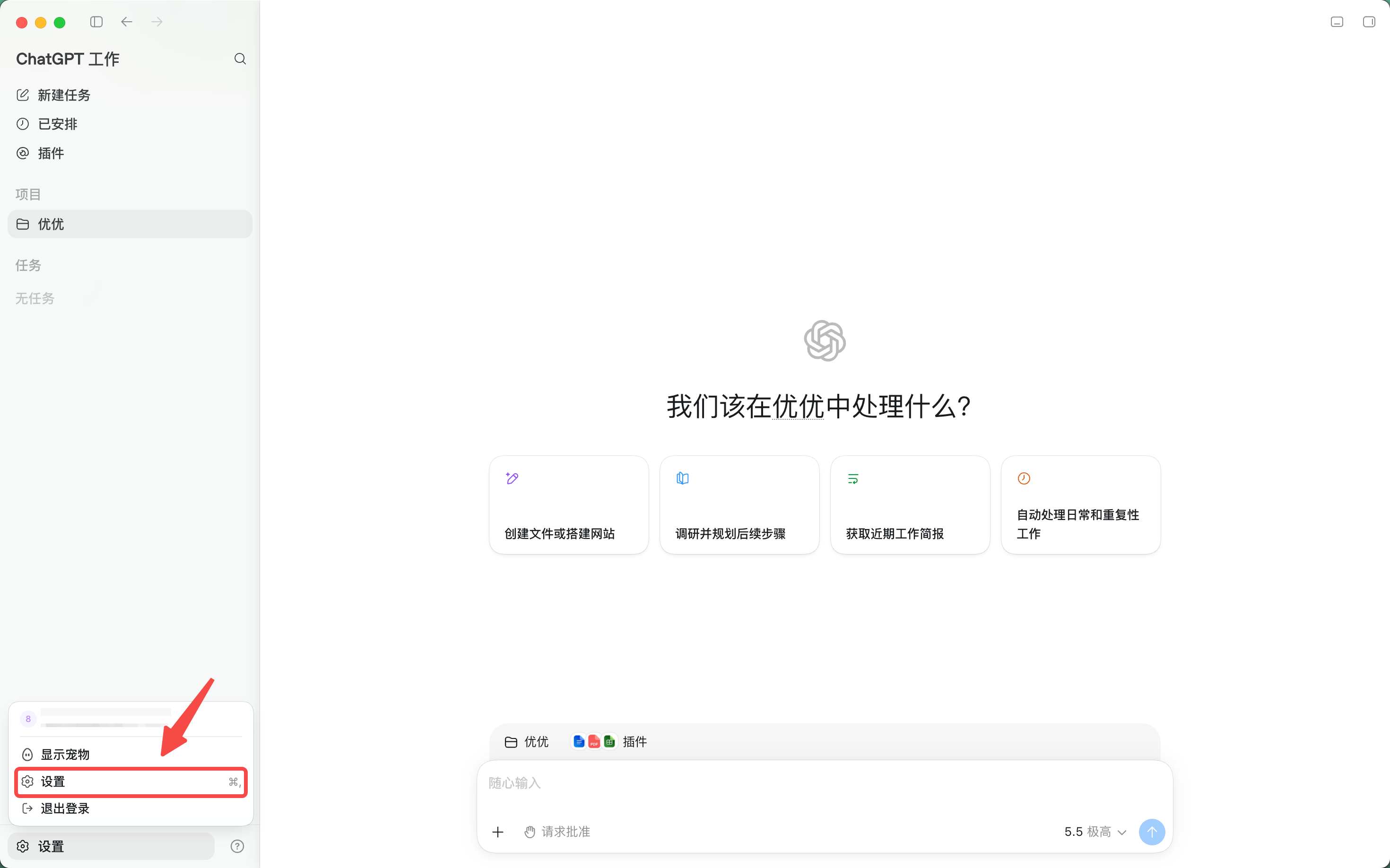Click the ChatGPT 工作 title
Viewport: 1390px width, 868px height.
point(68,59)
